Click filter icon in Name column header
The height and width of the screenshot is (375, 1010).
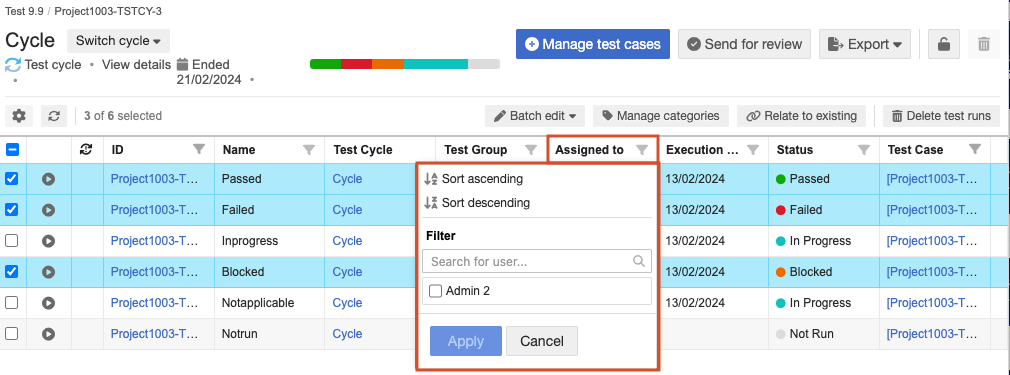pos(309,149)
